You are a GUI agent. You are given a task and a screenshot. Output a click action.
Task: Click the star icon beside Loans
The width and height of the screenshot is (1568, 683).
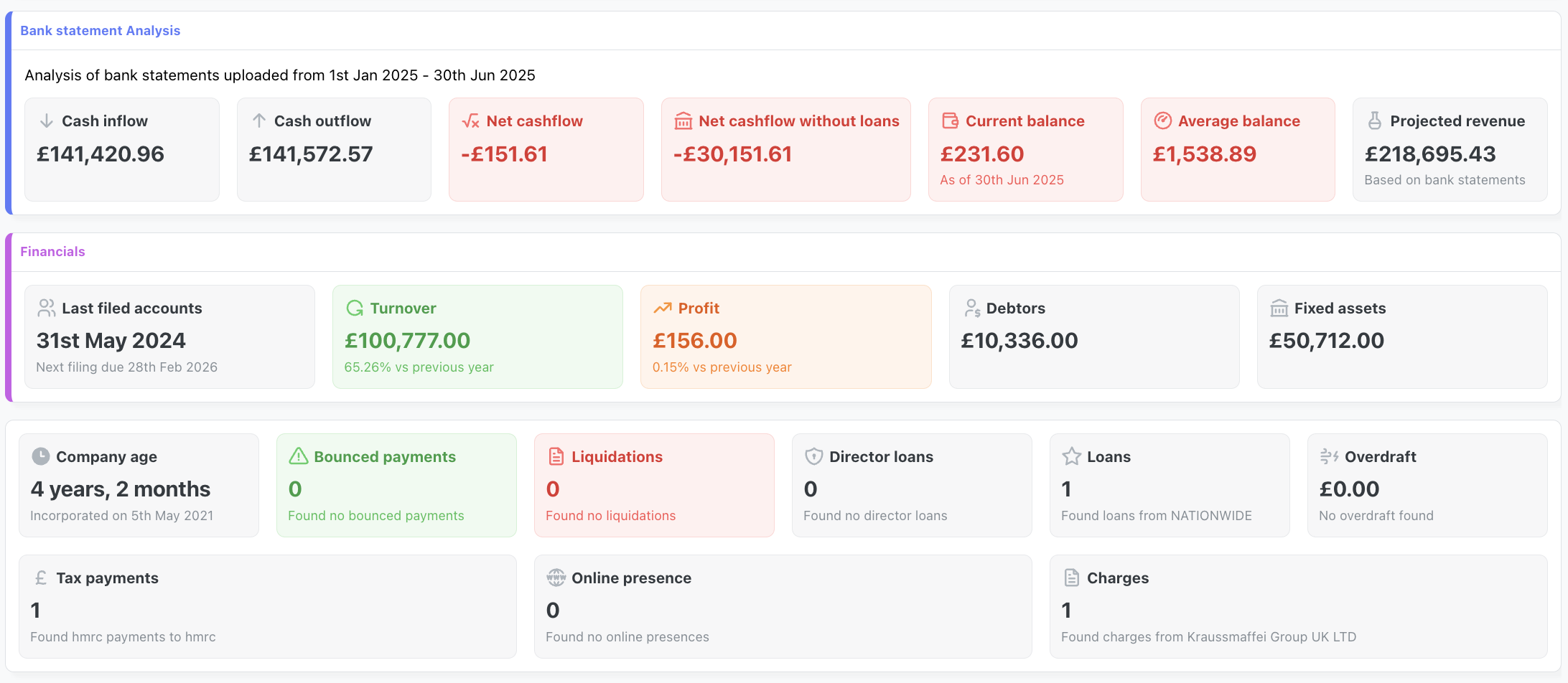(1072, 456)
